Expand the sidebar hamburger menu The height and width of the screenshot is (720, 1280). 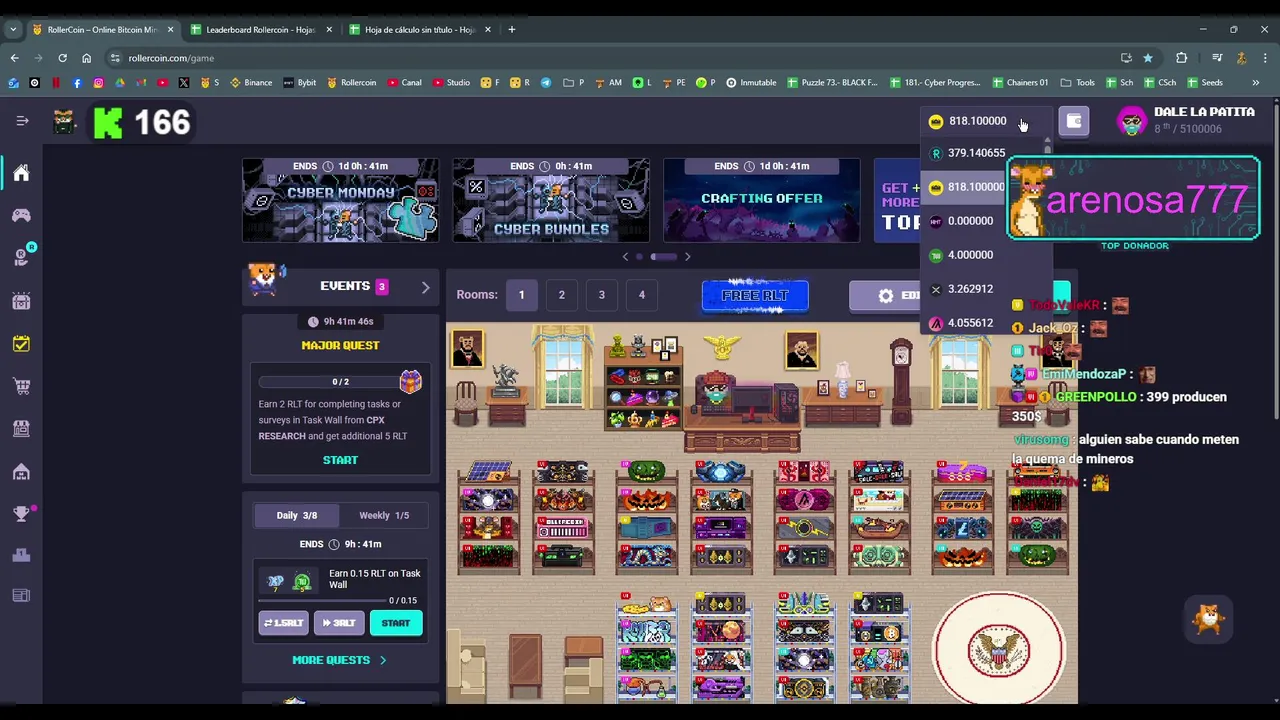(22, 121)
